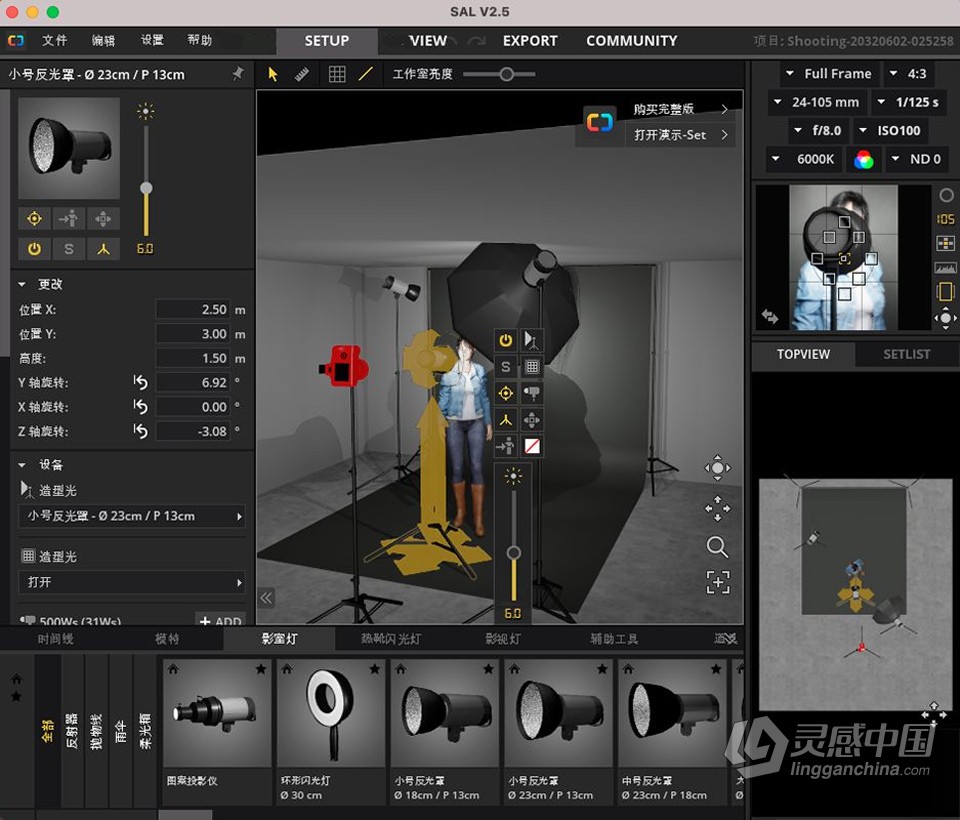The width and height of the screenshot is (960, 820).
Task: Toggle the red no-light icon in floating toolbar
Action: coord(531,446)
